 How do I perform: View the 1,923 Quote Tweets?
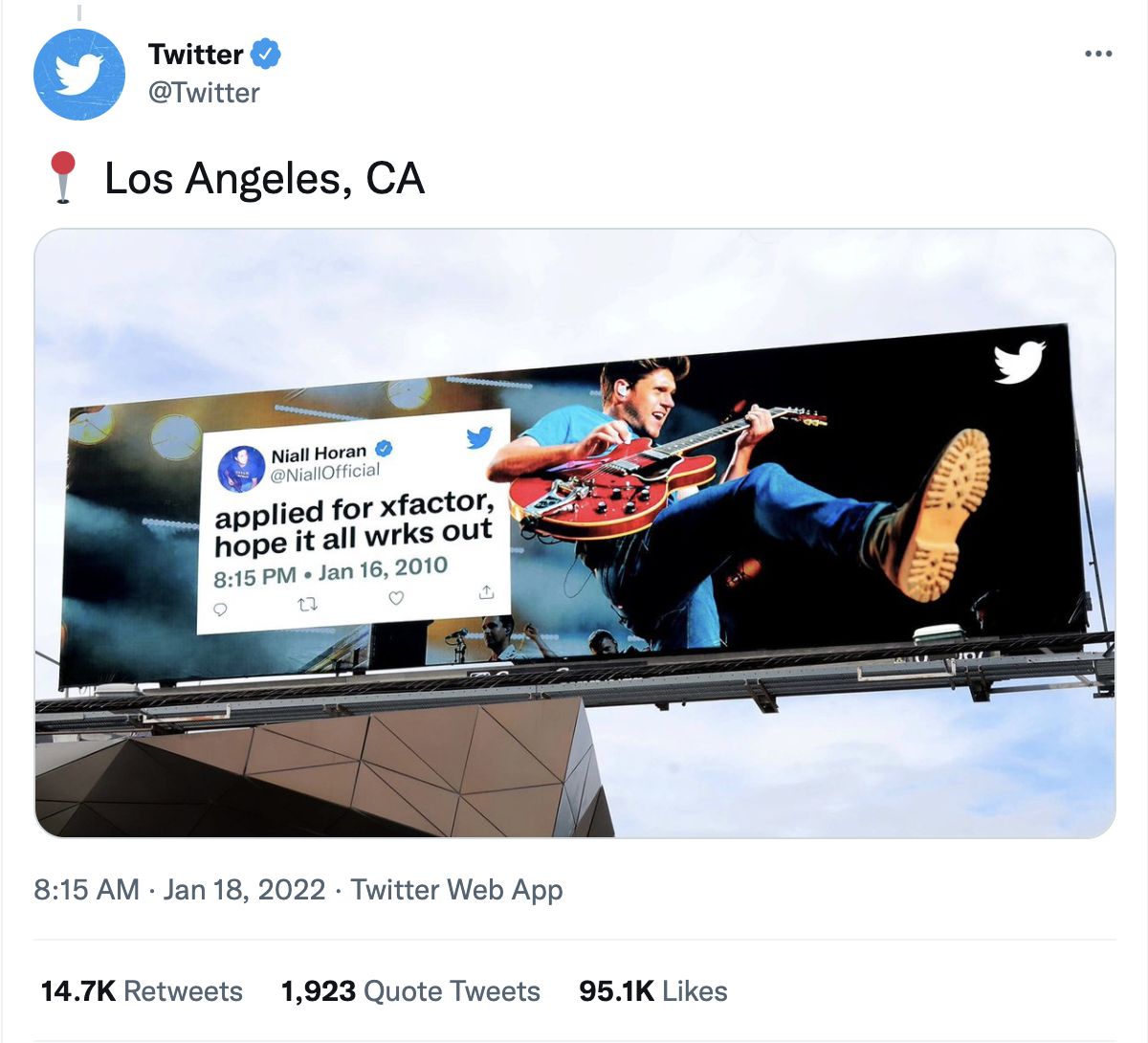click(410, 991)
